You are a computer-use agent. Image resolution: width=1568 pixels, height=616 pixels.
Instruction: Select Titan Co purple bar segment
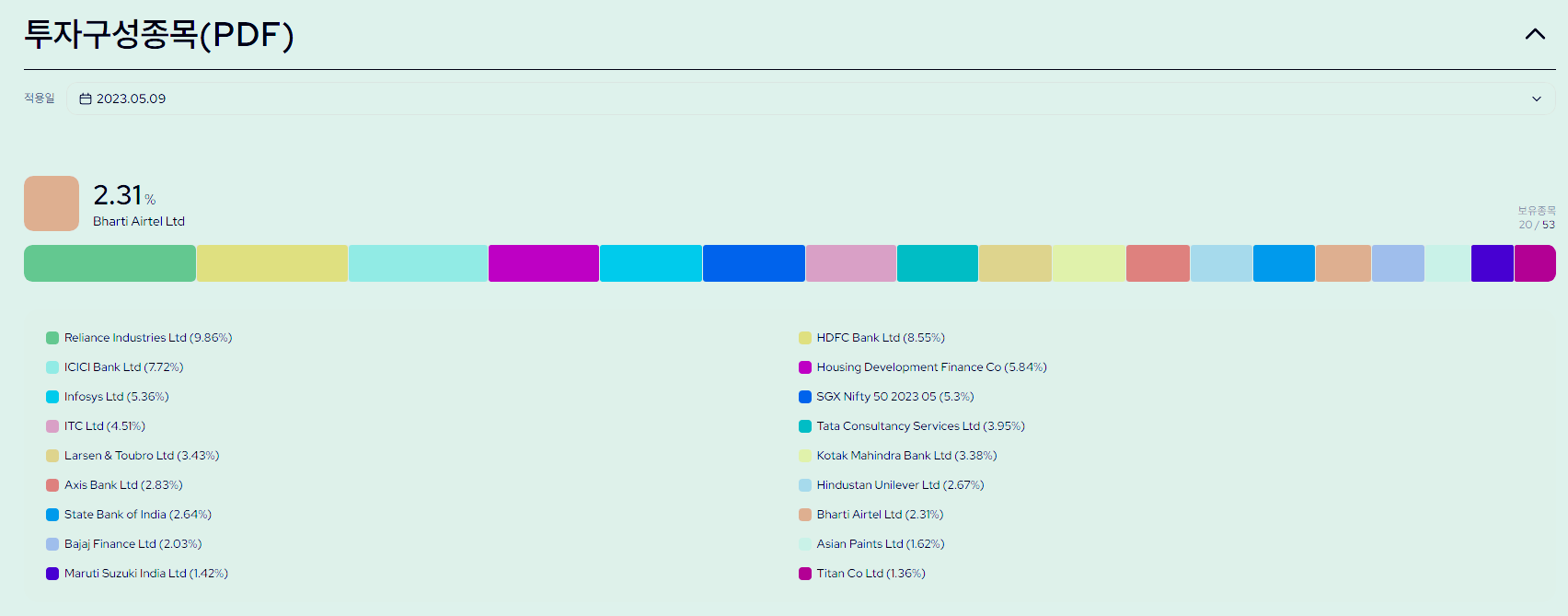(x=1535, y=263)
